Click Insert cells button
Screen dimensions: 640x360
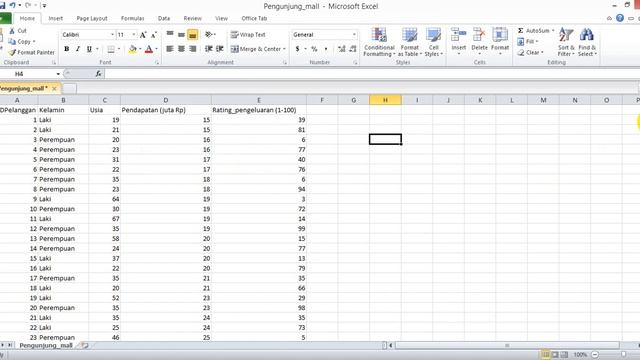coord(459,41)
